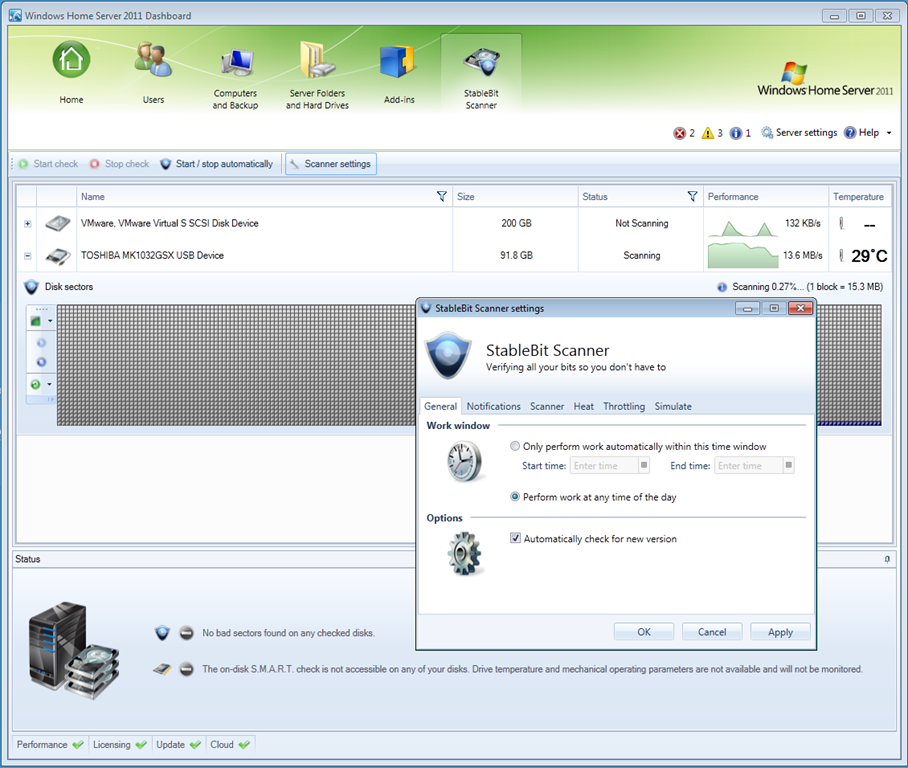Open the Licensing status tab at the bottom

(x=120, y=744)
